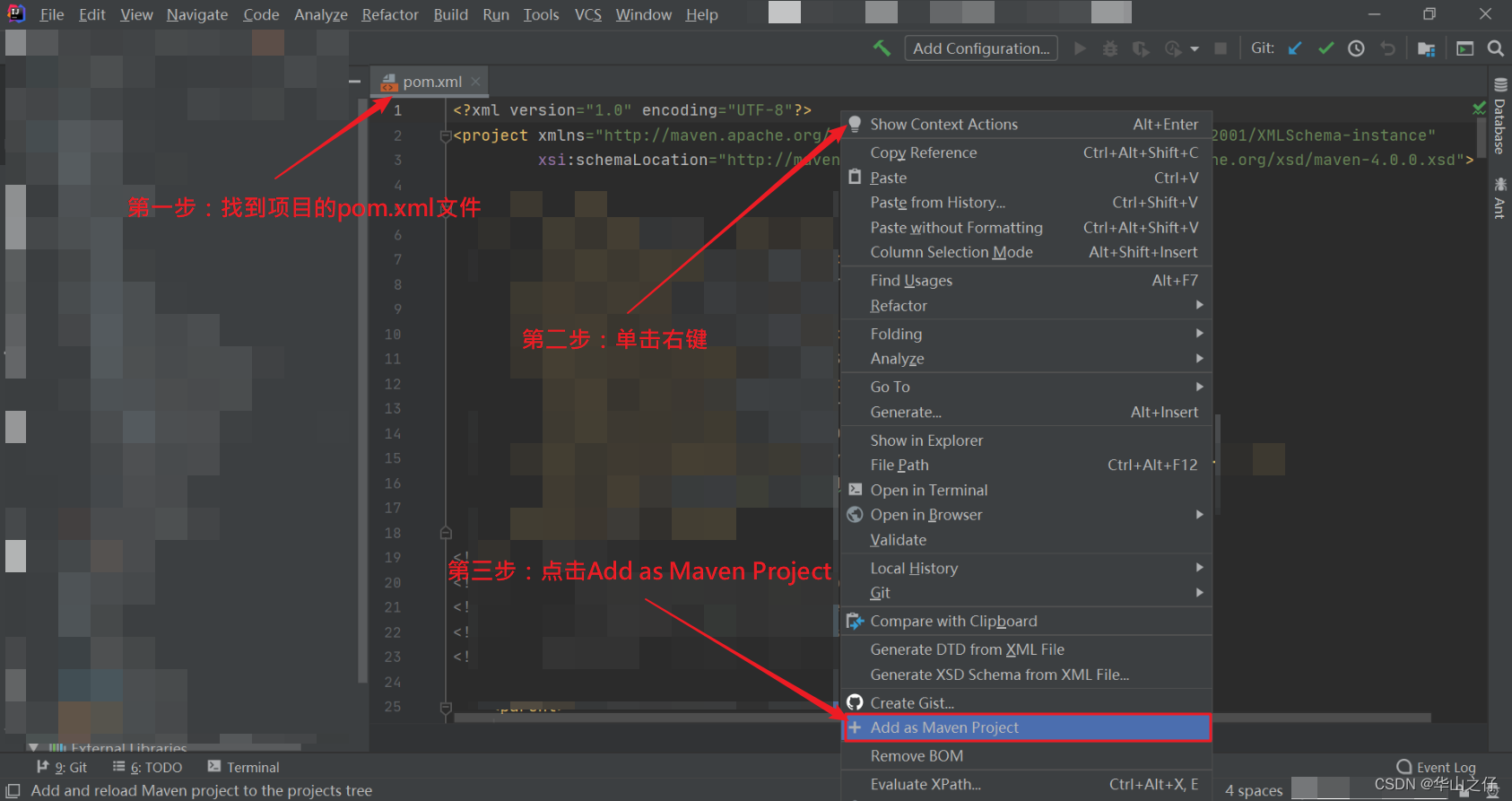Select Column Selection Mode
1512x801 pixels.
point(1026,252)
